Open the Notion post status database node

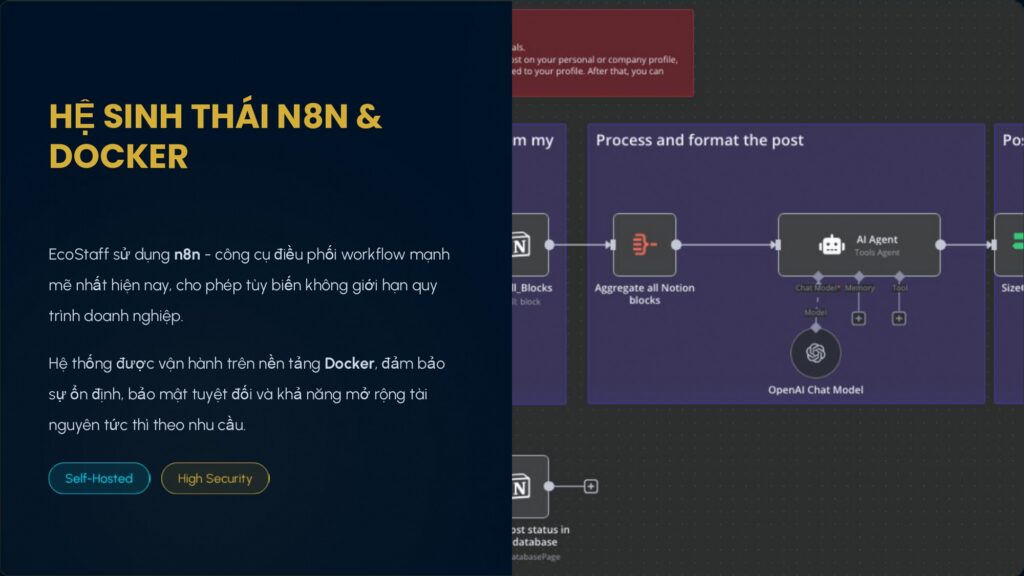530,486
